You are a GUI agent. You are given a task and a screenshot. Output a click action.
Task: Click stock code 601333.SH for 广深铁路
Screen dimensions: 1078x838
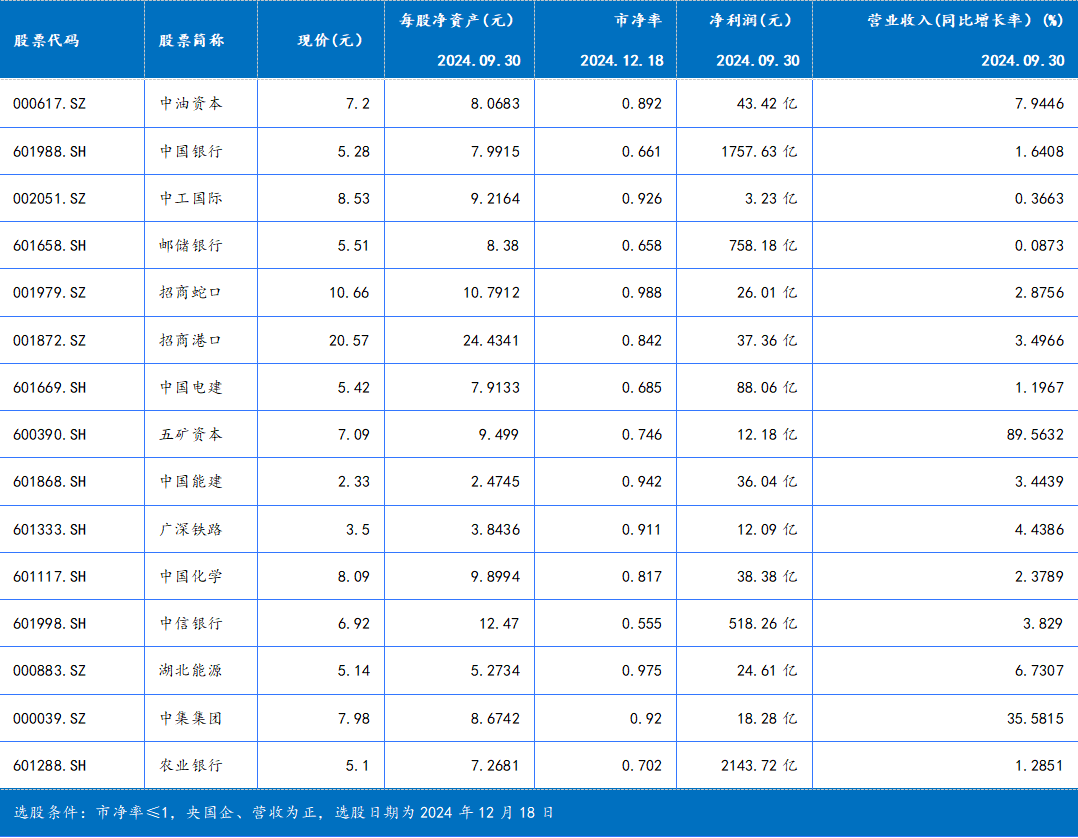tap(49, 530)
